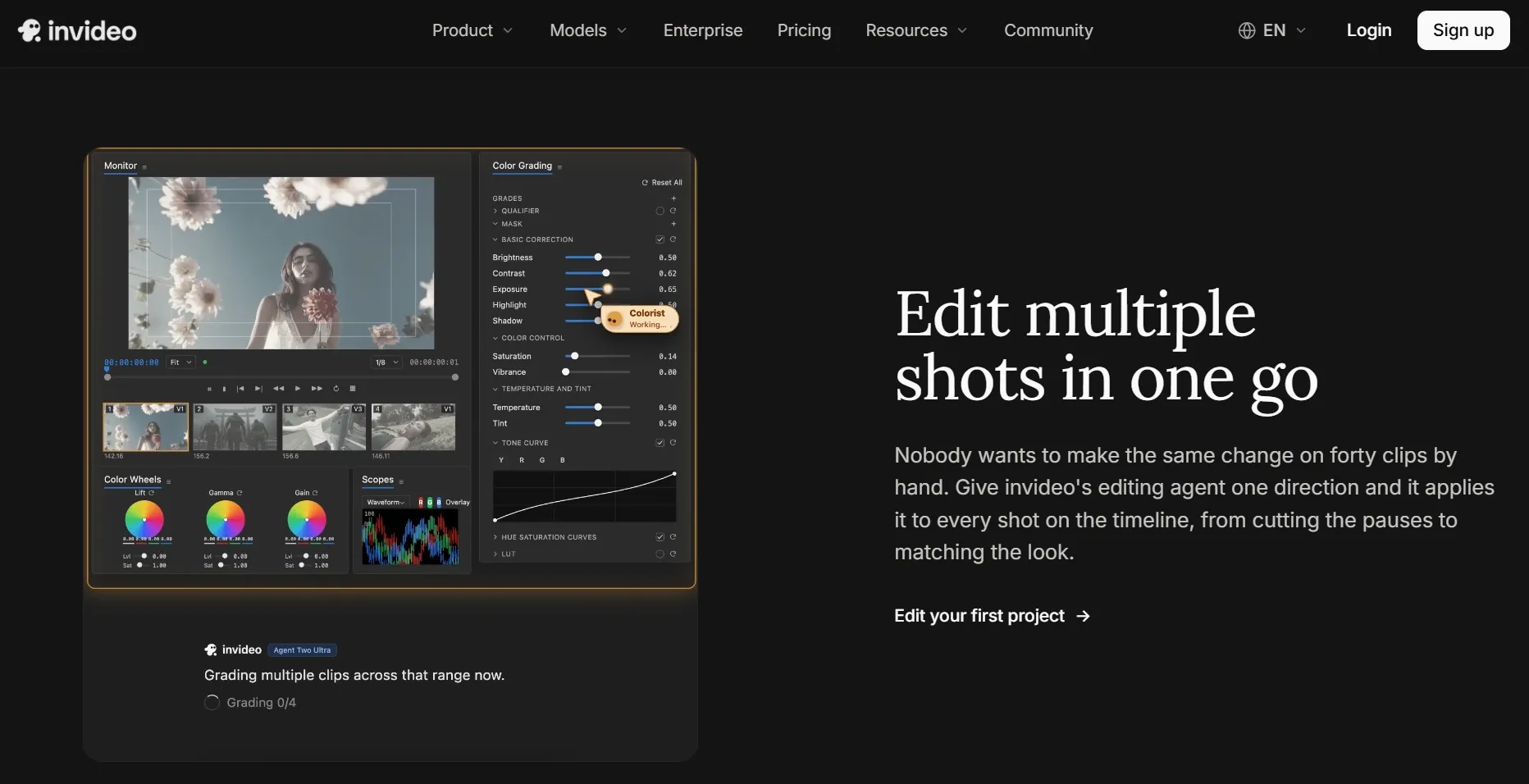This screenshot has height=784, width=1529.
Task: Open the Resources dropdown menu
Action: click(x=916, y=30)
